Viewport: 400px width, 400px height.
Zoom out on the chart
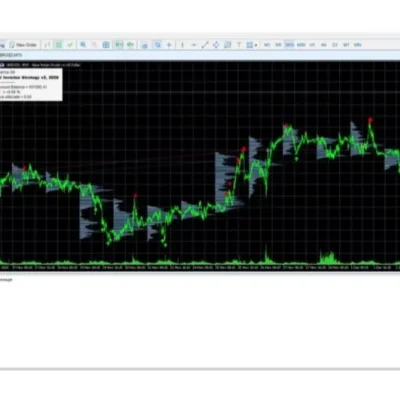point(94,45)
